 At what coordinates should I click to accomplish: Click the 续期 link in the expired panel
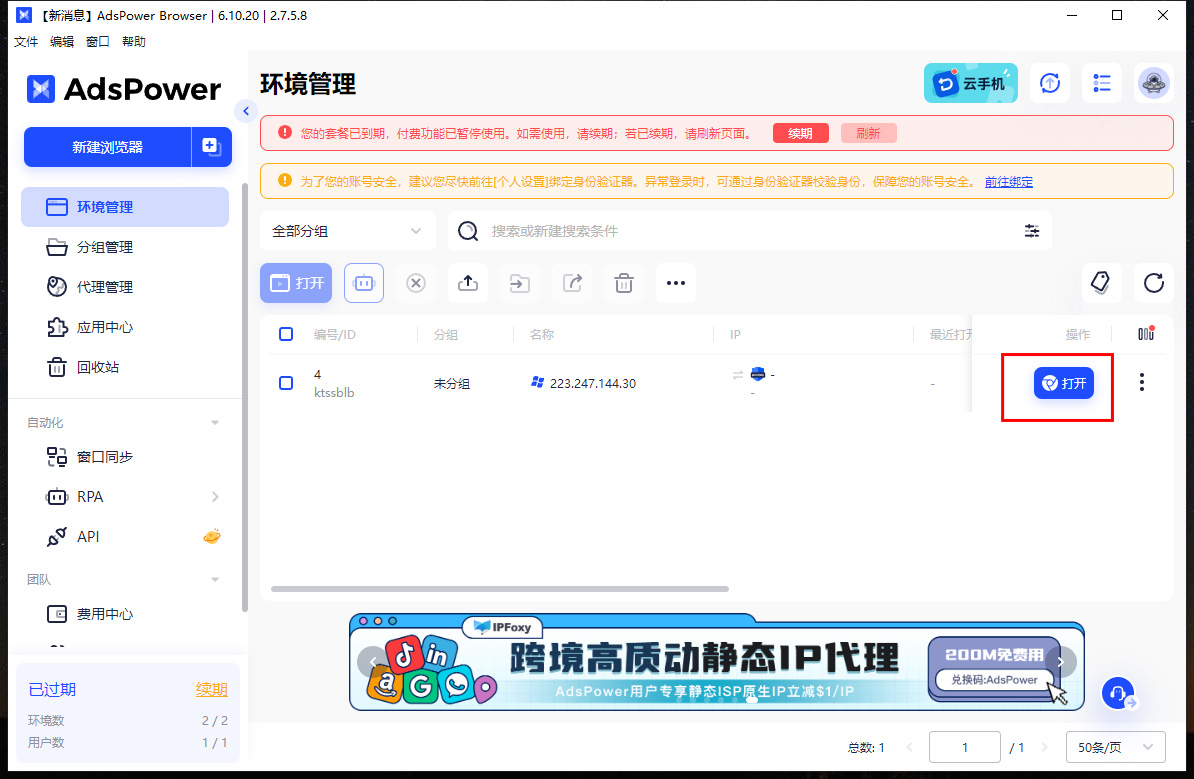(x=212, y=690)
